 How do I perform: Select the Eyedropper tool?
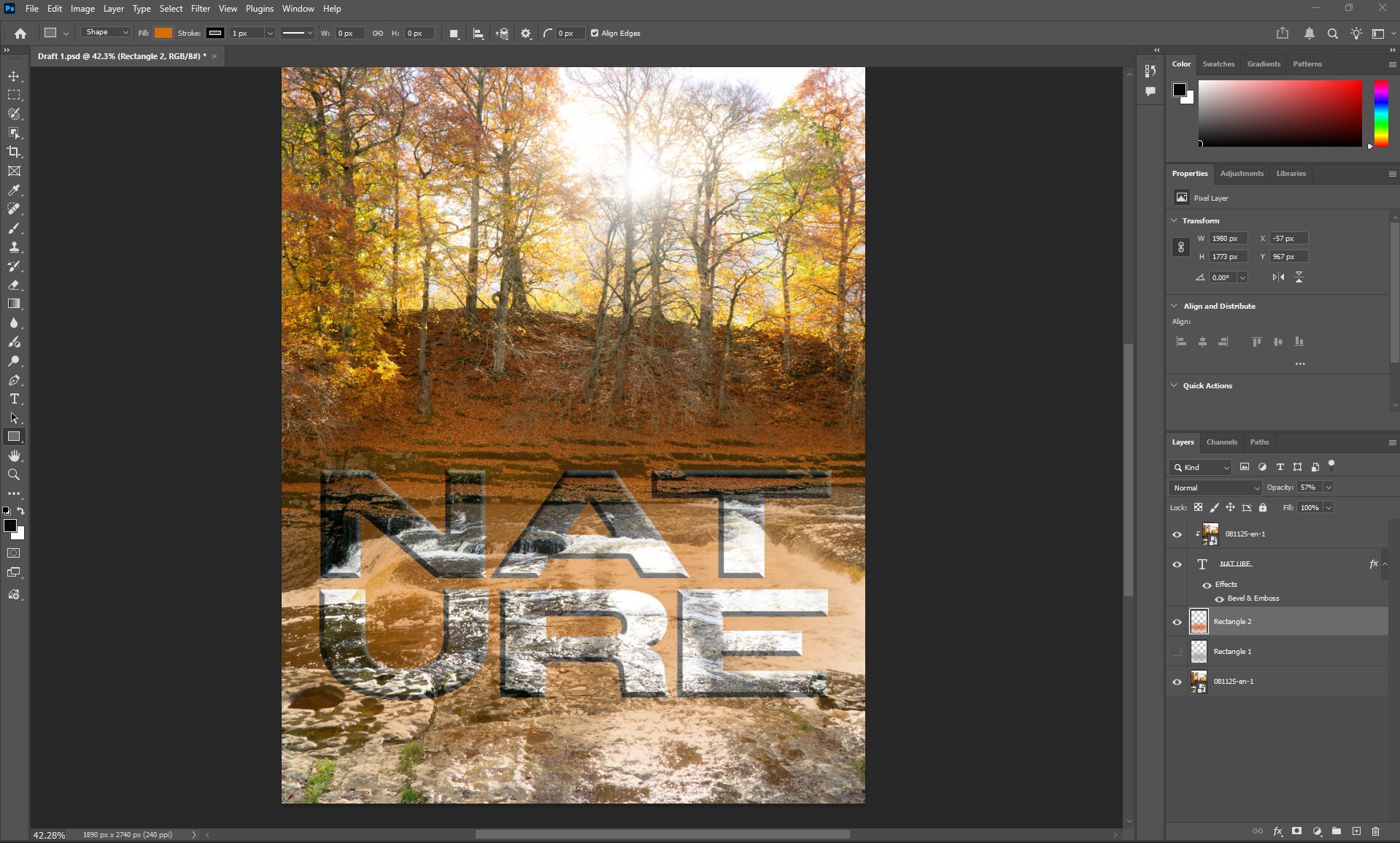[x=14, y=190]
